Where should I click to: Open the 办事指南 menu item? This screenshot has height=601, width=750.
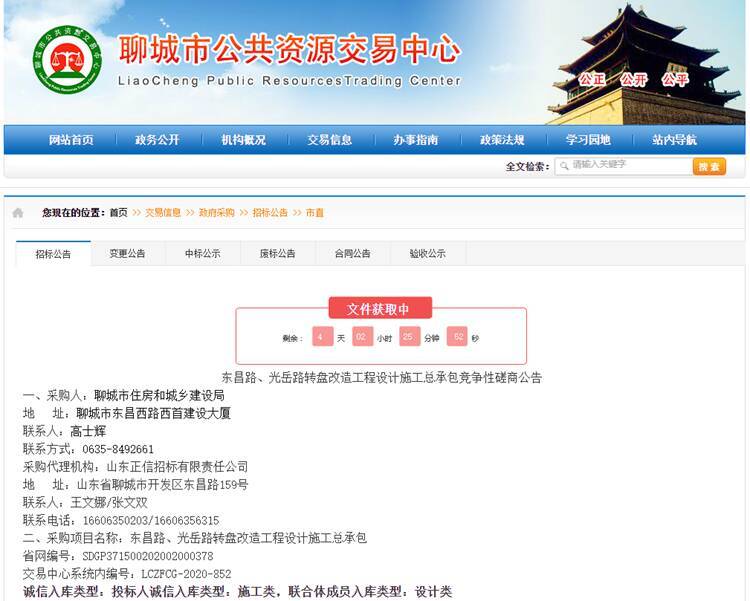415,140
